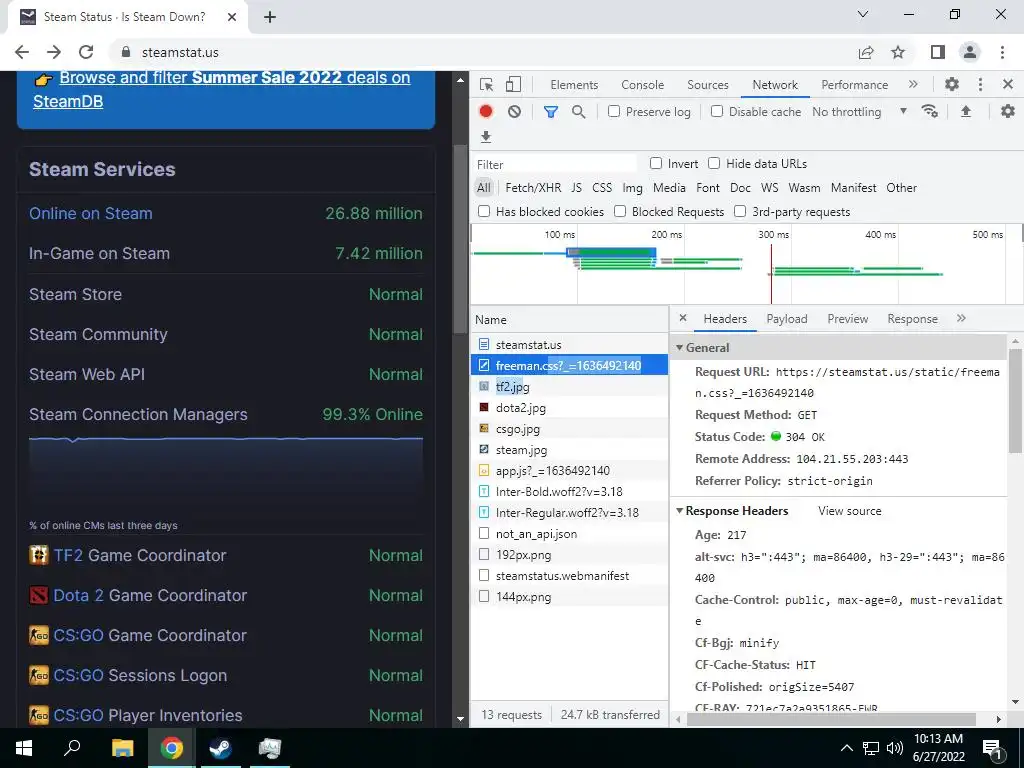Viewport: 1024px width, 768px height.
Task: Switch to the Console panel
Action: pos(643,85)
